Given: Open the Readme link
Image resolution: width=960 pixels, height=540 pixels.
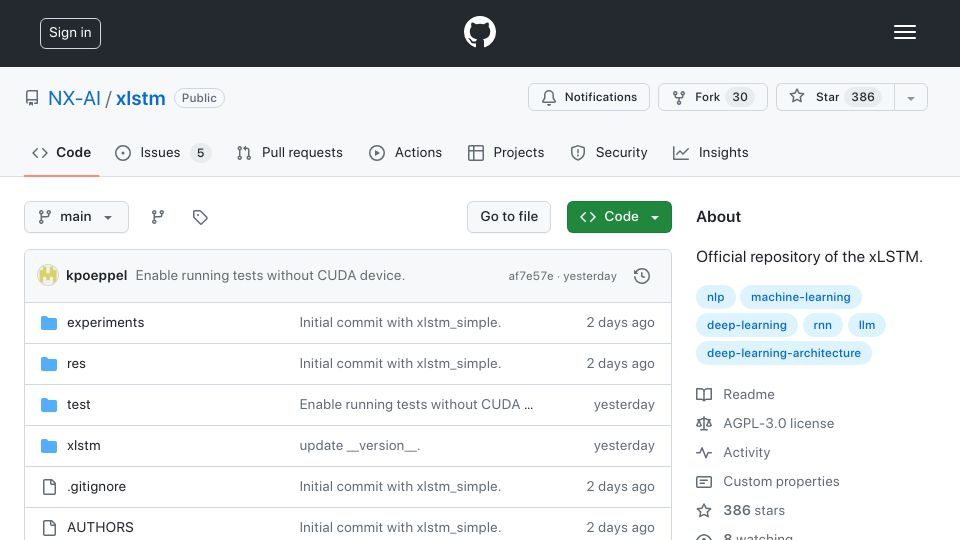Looking at the screenshot, I should [x=735, y=394].
